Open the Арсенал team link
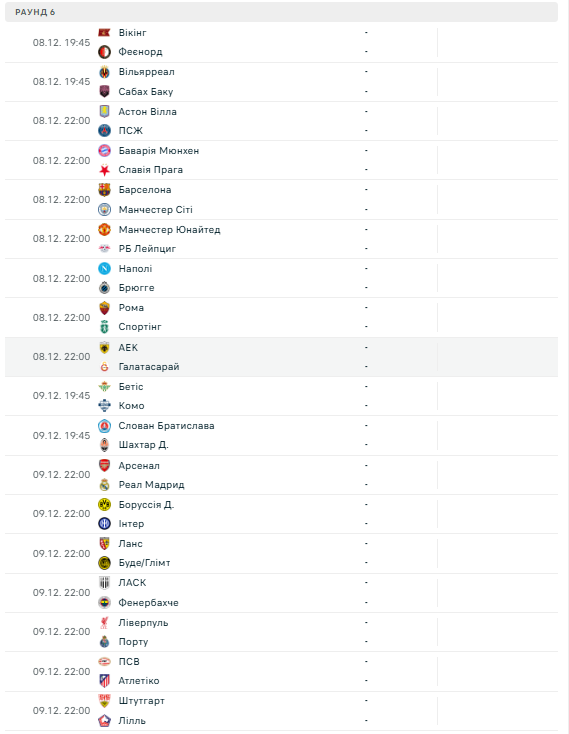 tap(139, 466)
